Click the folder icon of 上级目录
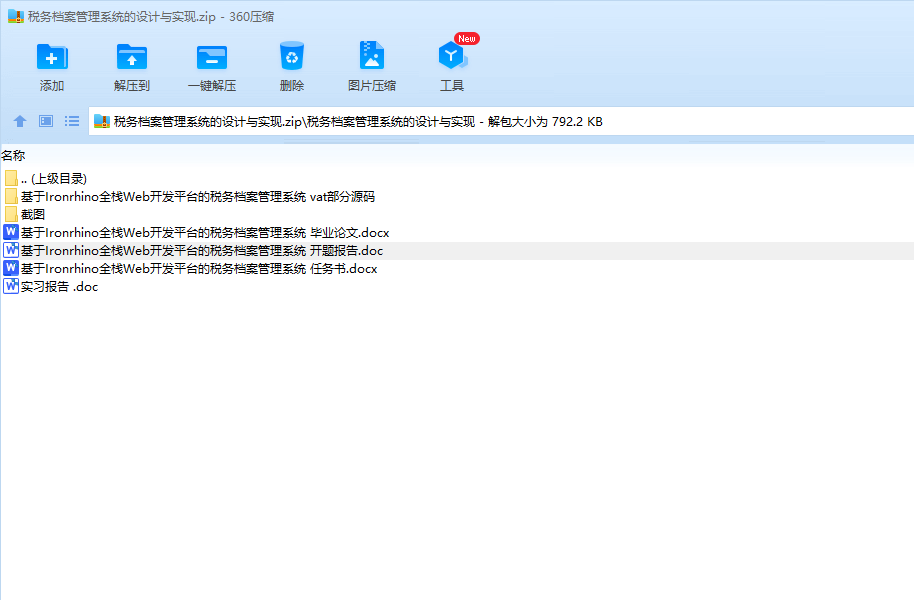 [x=10, y=178]
